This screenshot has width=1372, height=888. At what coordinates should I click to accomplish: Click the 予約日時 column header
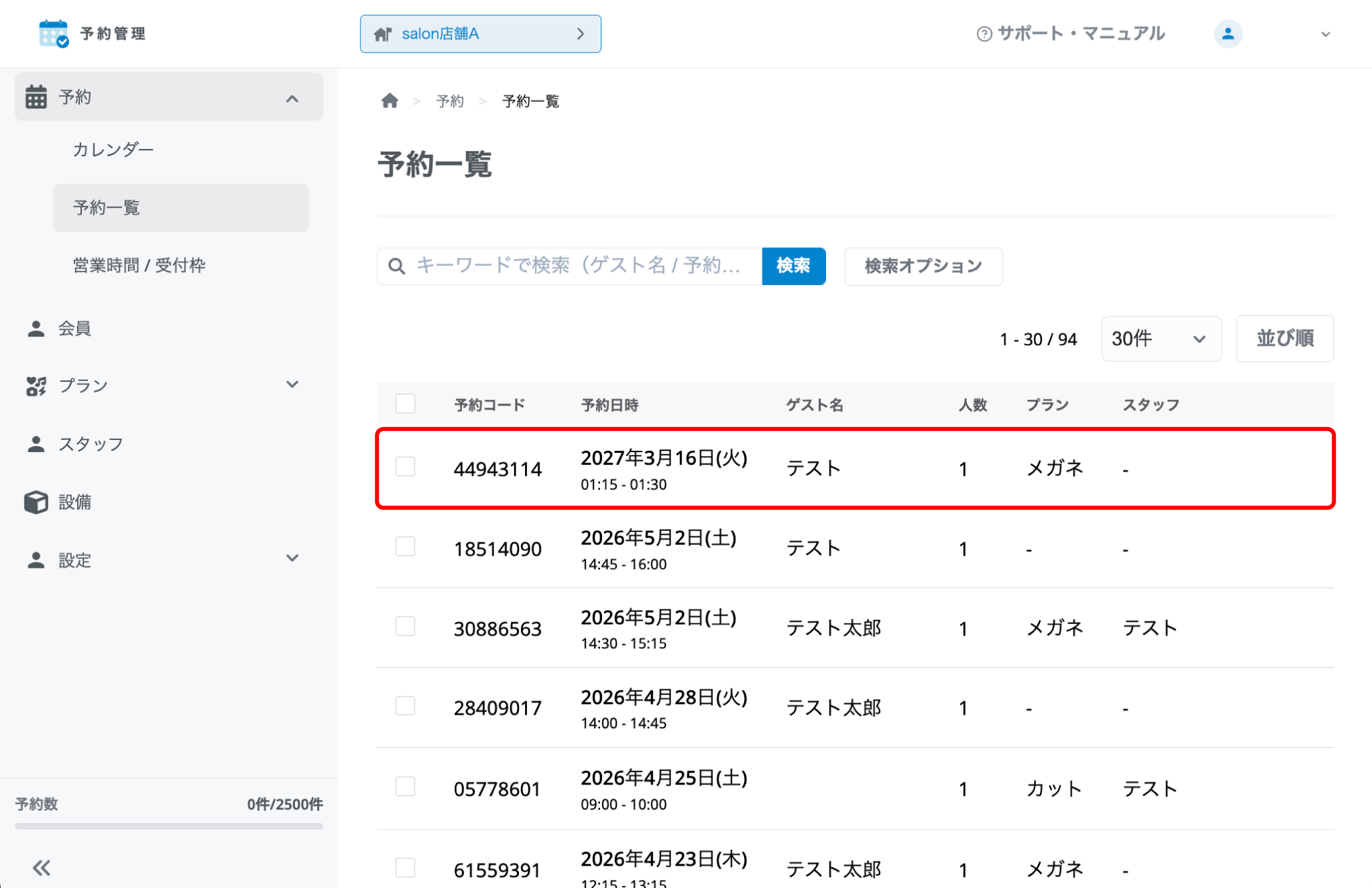610,405
